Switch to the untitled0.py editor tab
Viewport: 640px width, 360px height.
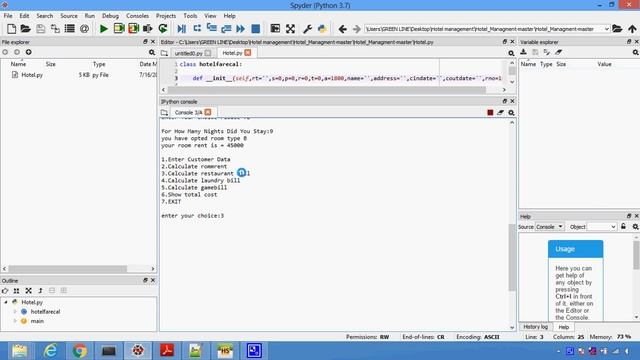coord(188,53)
